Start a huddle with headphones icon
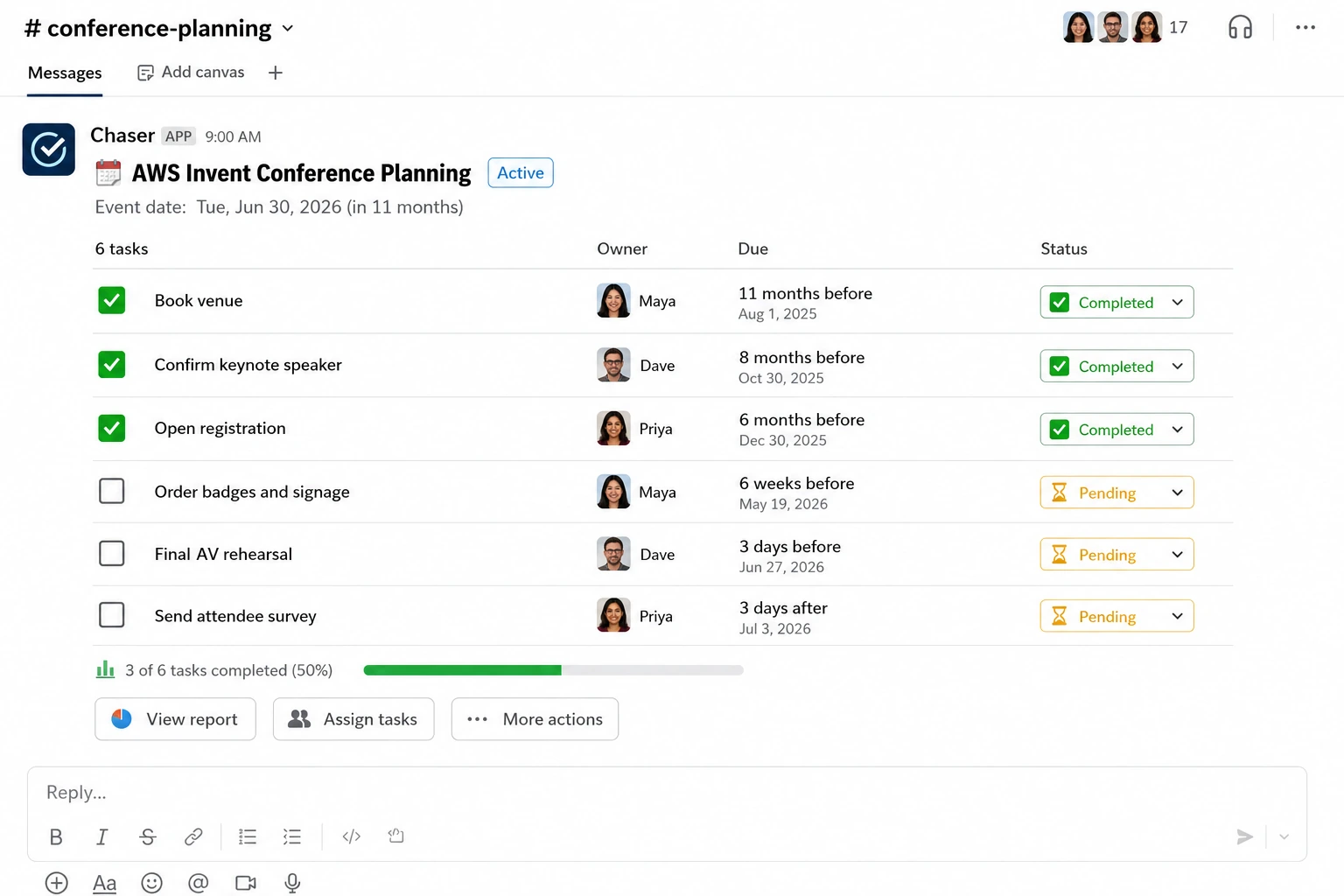 pos(1240,27)
